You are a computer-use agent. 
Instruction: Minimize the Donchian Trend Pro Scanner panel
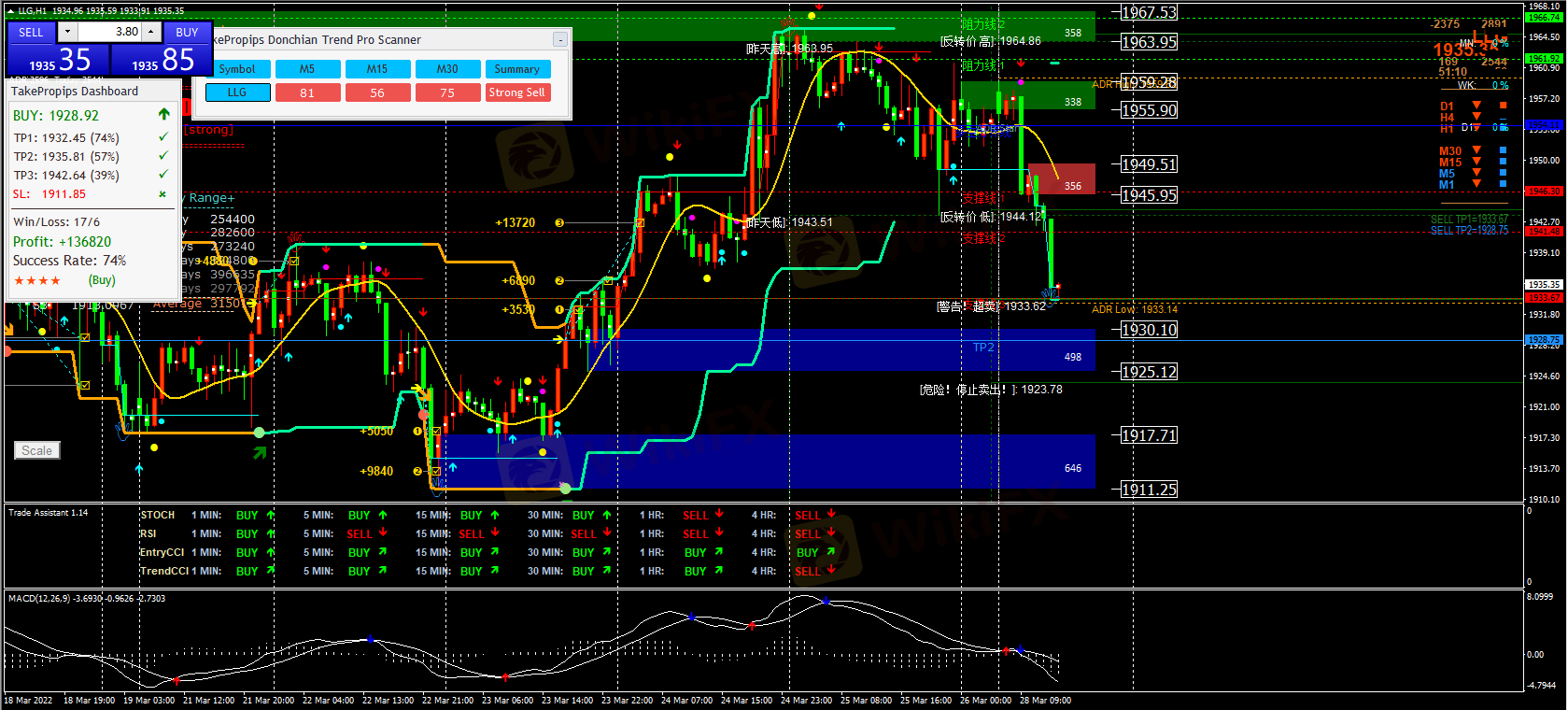(559, 39)
